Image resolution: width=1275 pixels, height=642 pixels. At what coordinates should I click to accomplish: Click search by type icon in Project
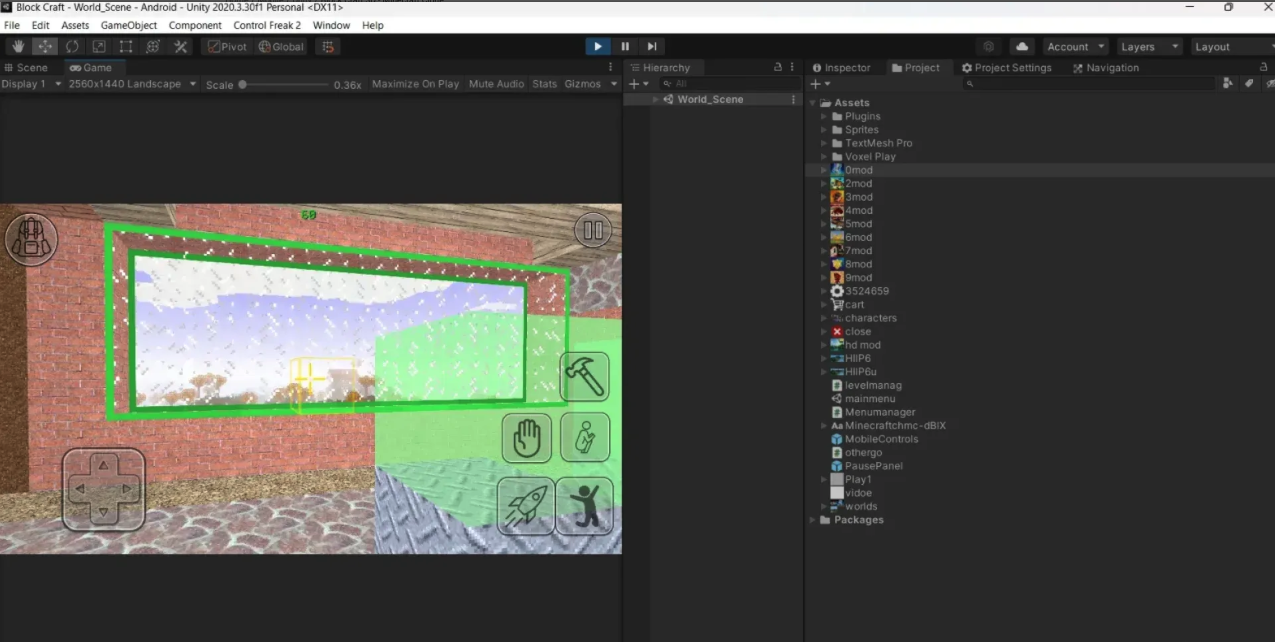(x=1228, y=83)
